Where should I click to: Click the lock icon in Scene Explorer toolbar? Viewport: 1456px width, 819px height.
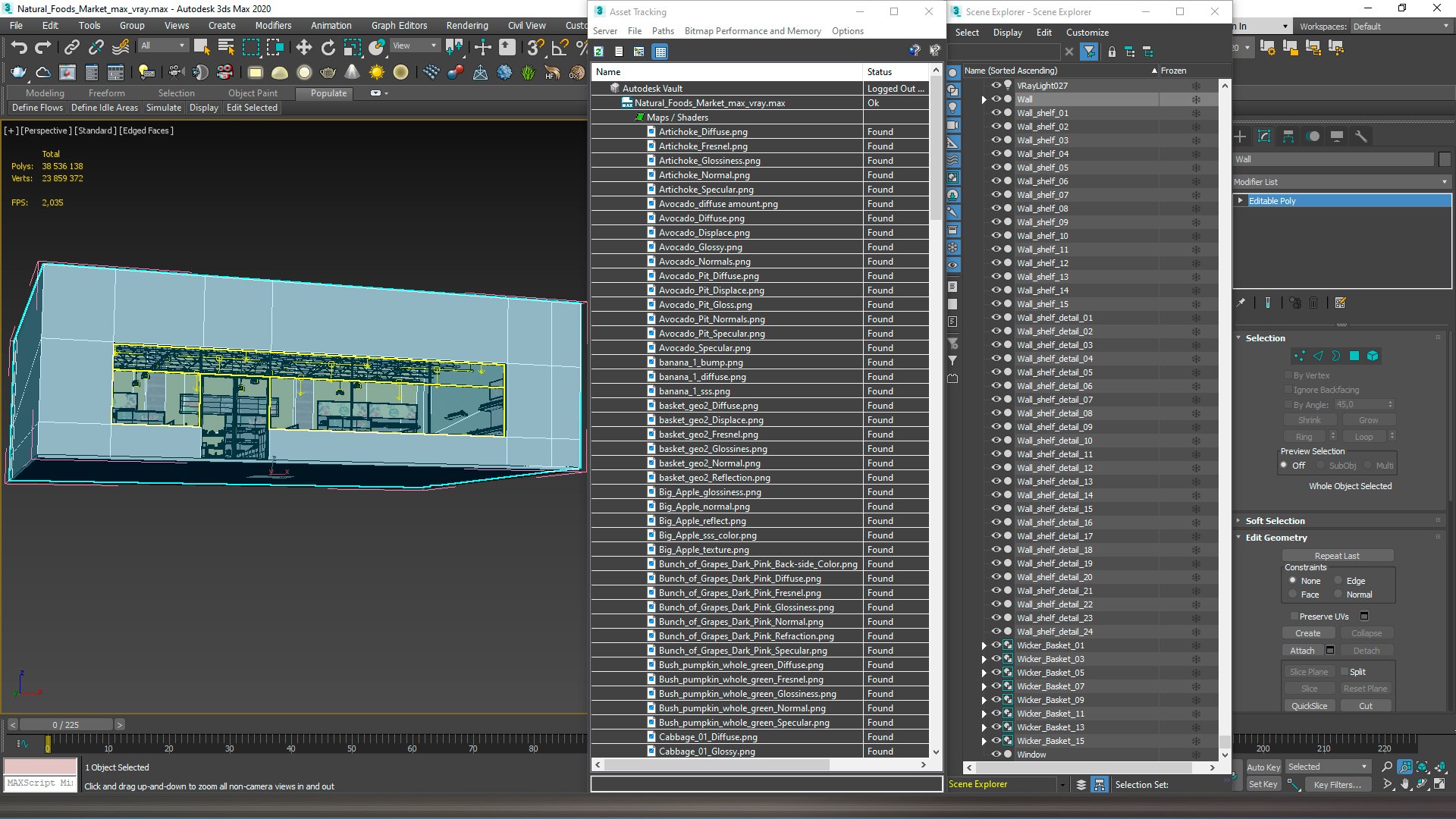tap(1112, 52)
